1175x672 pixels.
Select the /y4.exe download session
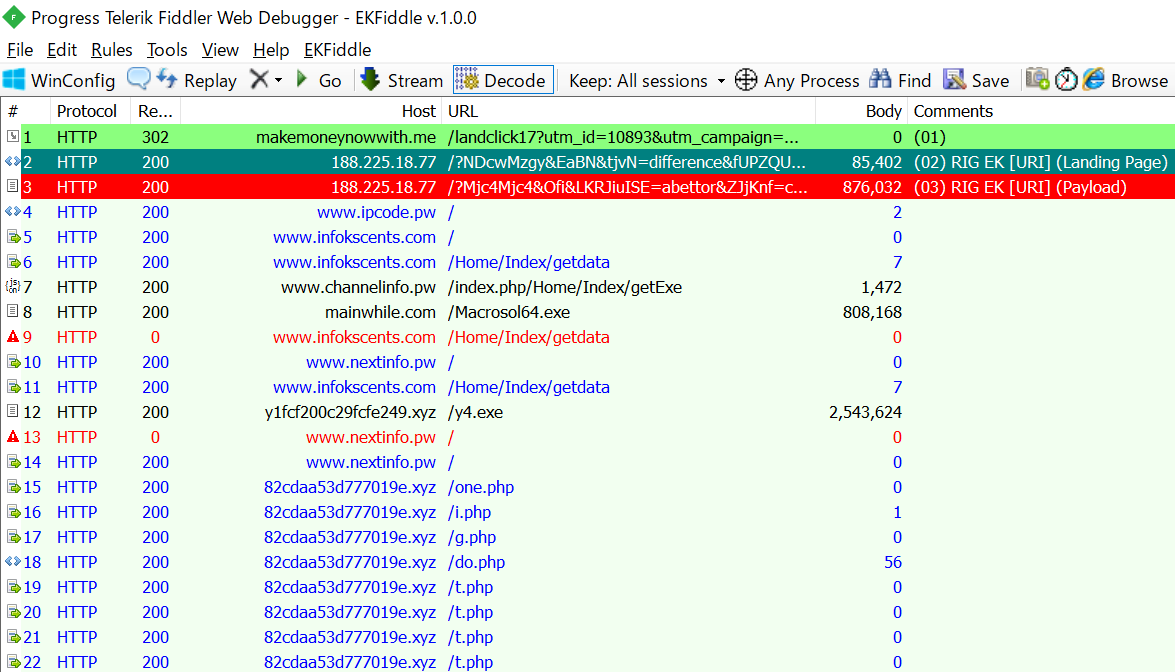pyautogui.click(x=588, y=412)
